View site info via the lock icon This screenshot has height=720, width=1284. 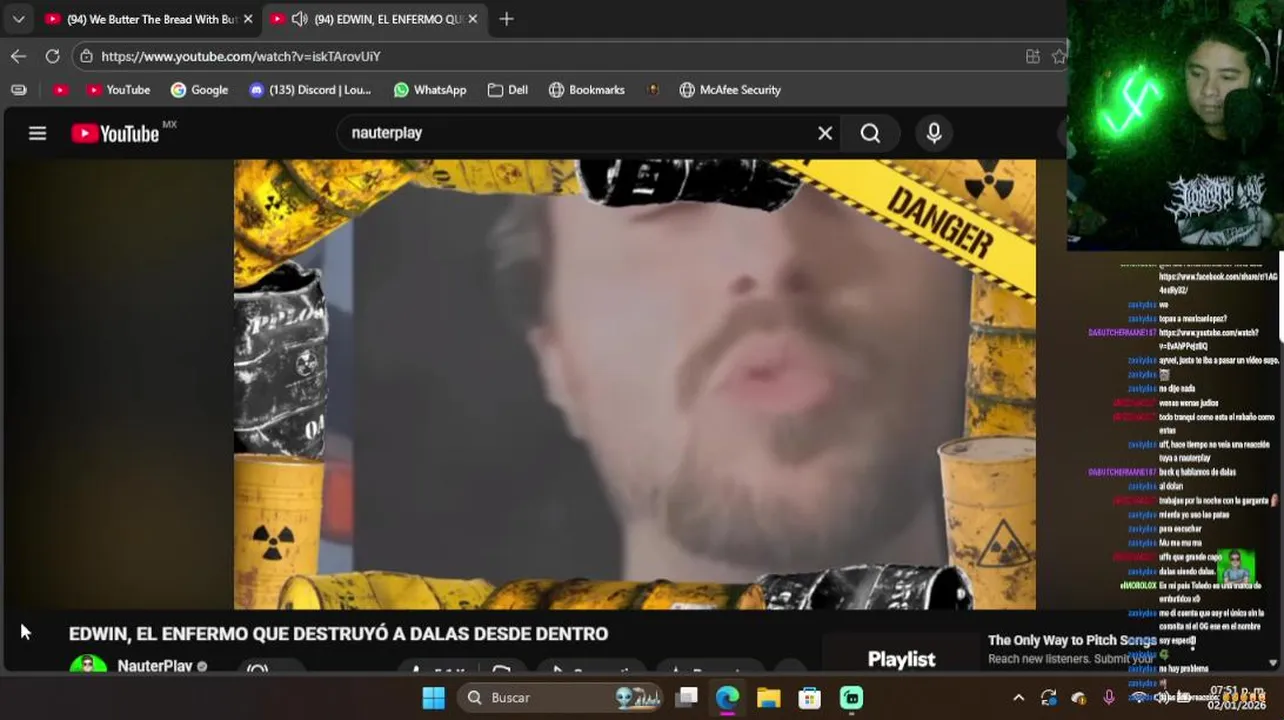tap(87, 57)
